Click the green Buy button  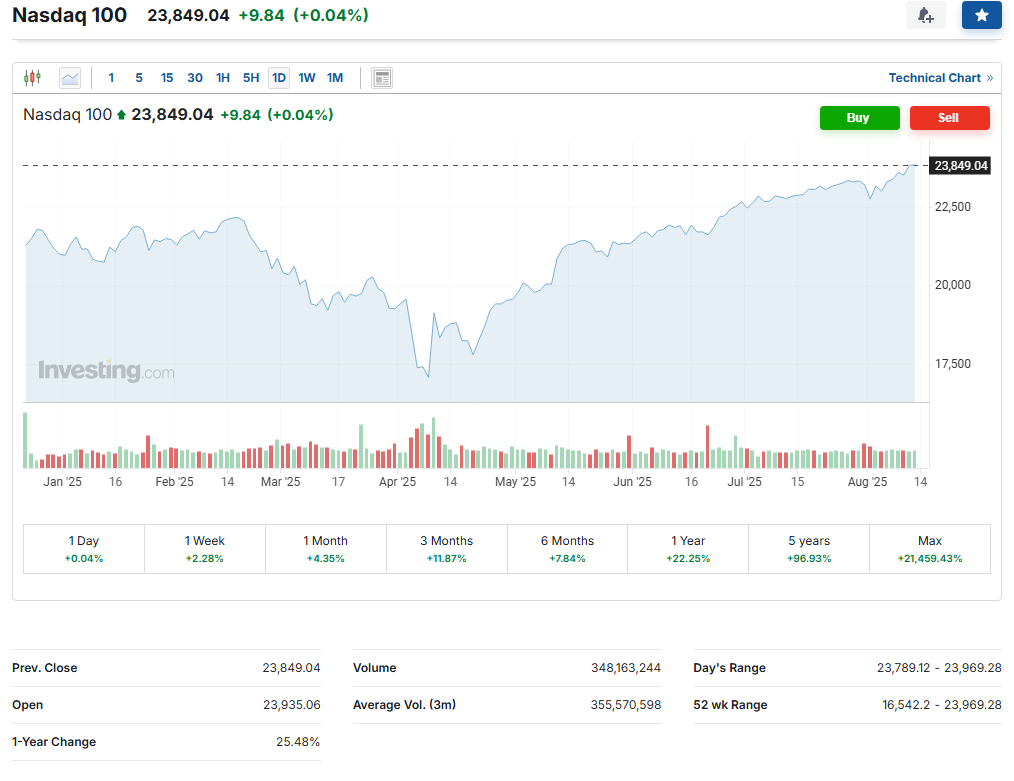[x=859, y=118]
